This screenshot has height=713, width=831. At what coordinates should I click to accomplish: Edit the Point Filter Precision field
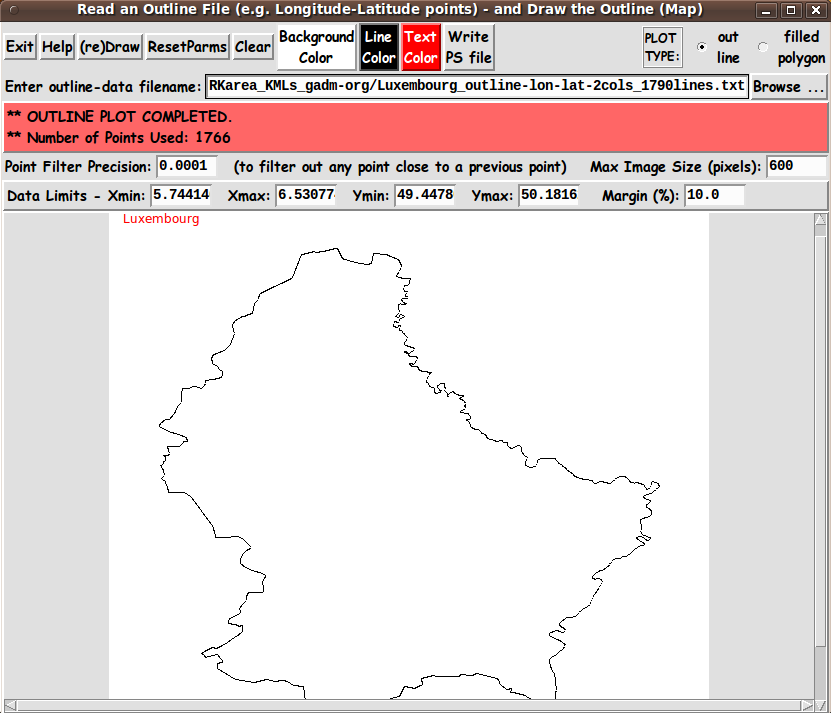187,166
